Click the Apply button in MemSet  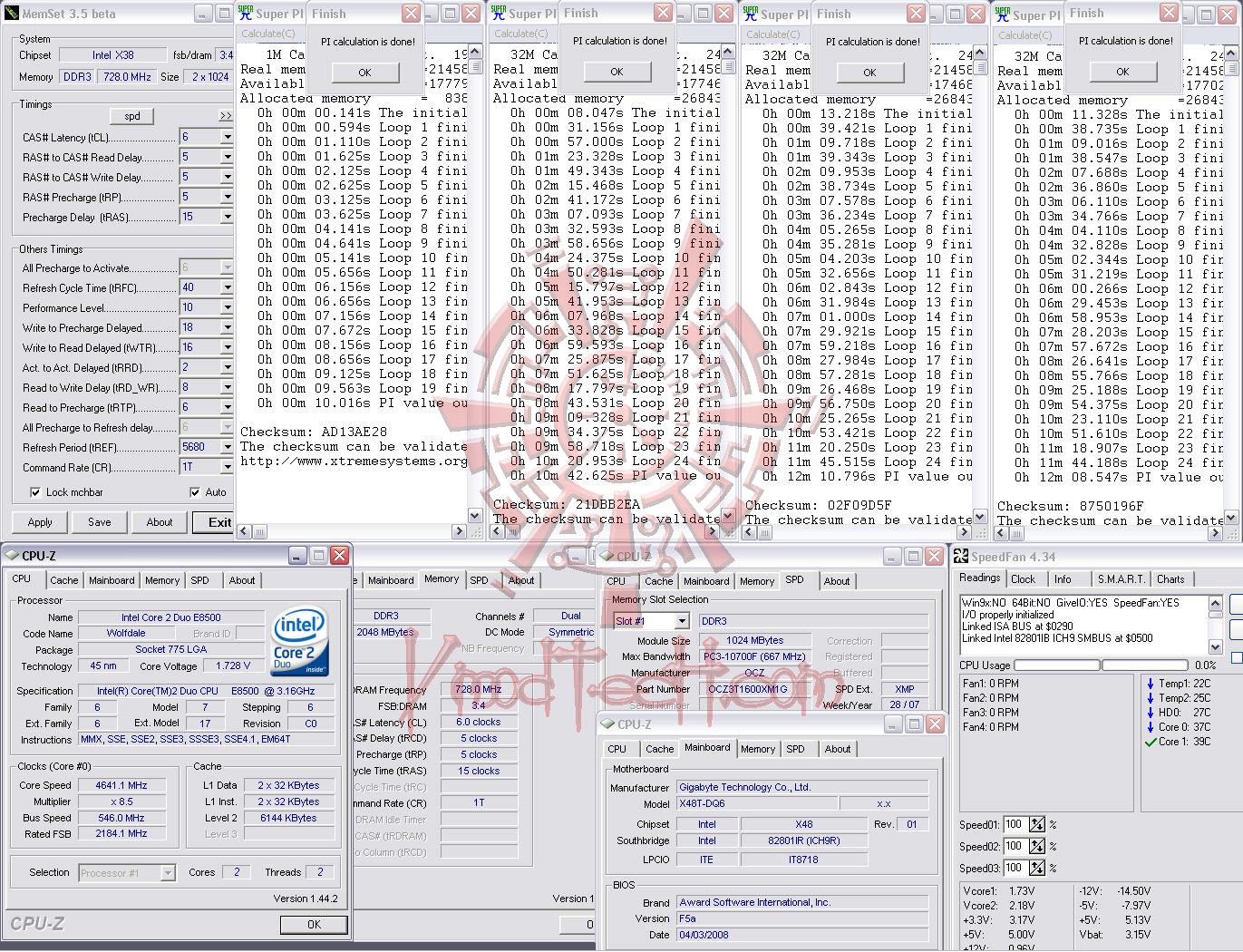coord(40,522)
